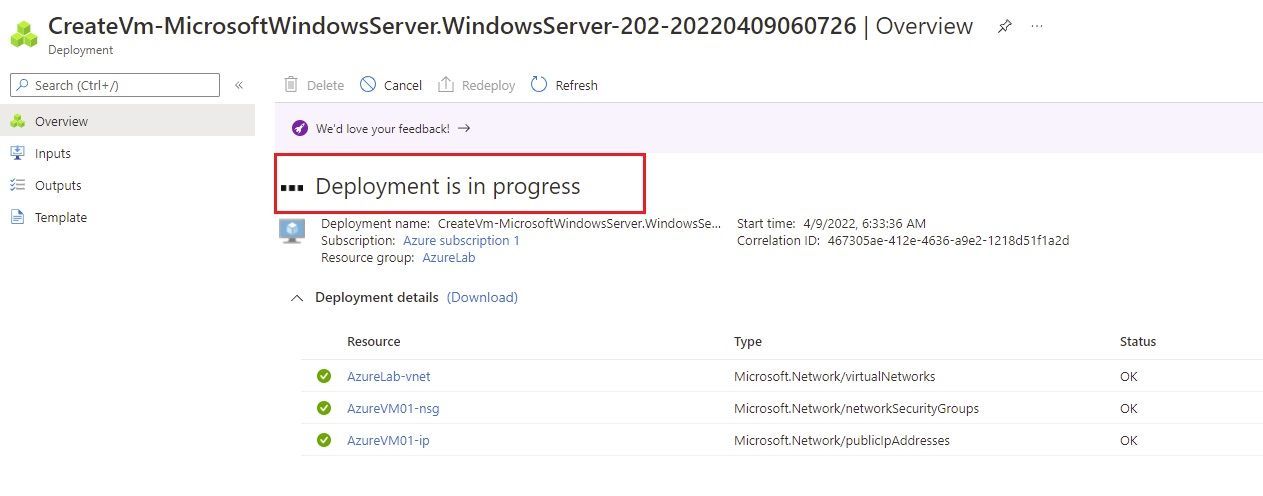Click the deployment cubes icon in header
The width and height of the screenshot is (1263, 496).
[24, 35]
